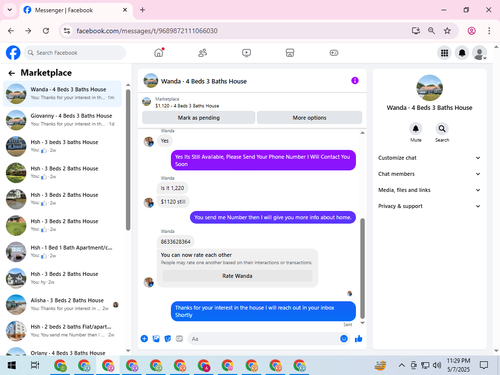Viewport: 500px width, 375px height.
Task: Choose a GIF from the composer
Action: pyautogui.click(x=179, y=339)
